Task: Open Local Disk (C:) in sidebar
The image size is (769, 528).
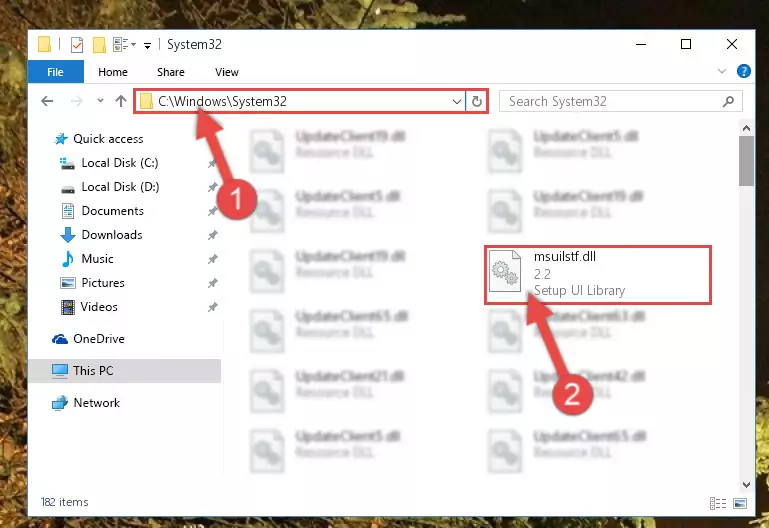Action: (x=120, y=163)
